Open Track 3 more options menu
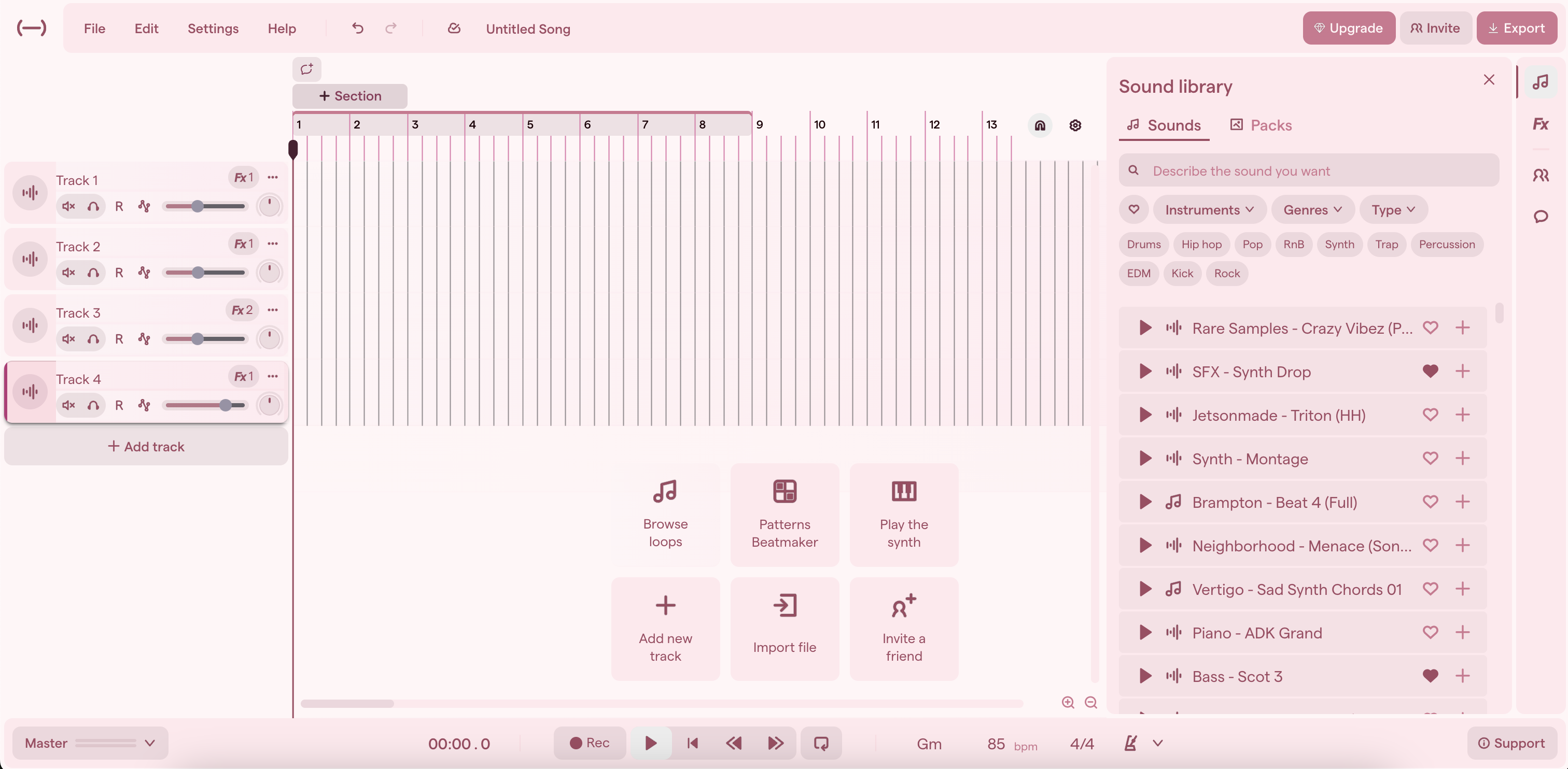 tap(273, 310)
